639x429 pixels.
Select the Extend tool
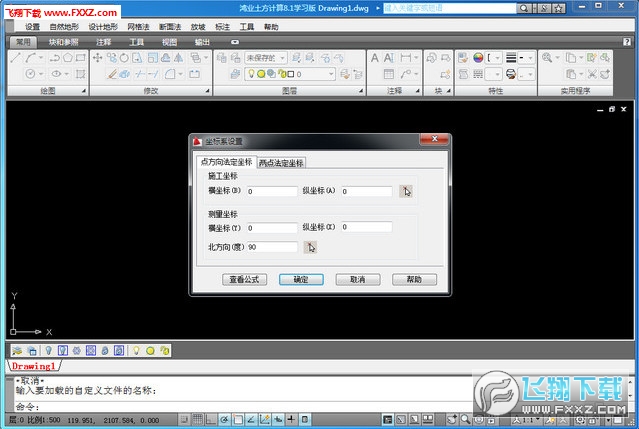[153, 74]
